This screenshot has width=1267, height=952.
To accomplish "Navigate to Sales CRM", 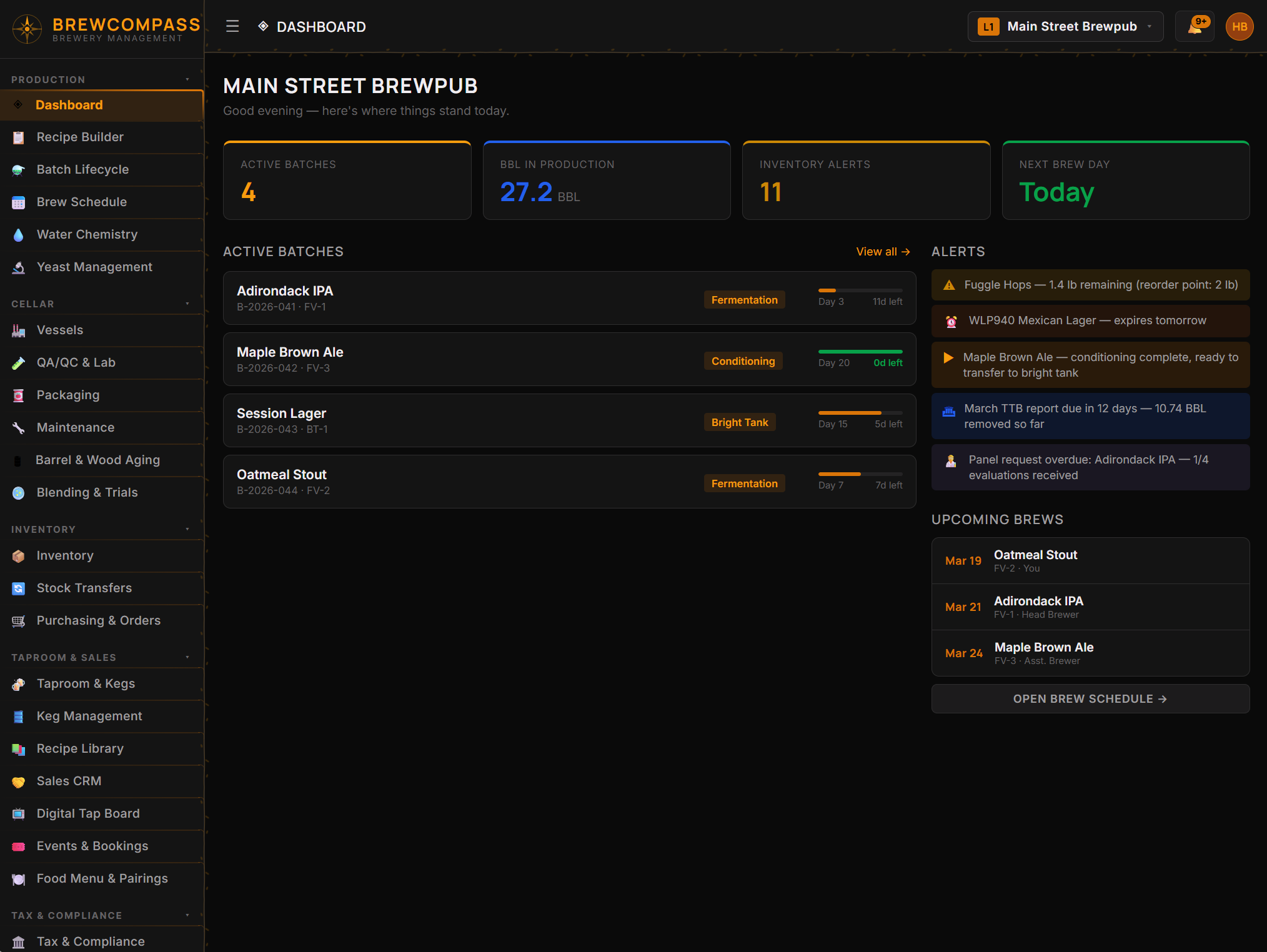I will (102, 781).
